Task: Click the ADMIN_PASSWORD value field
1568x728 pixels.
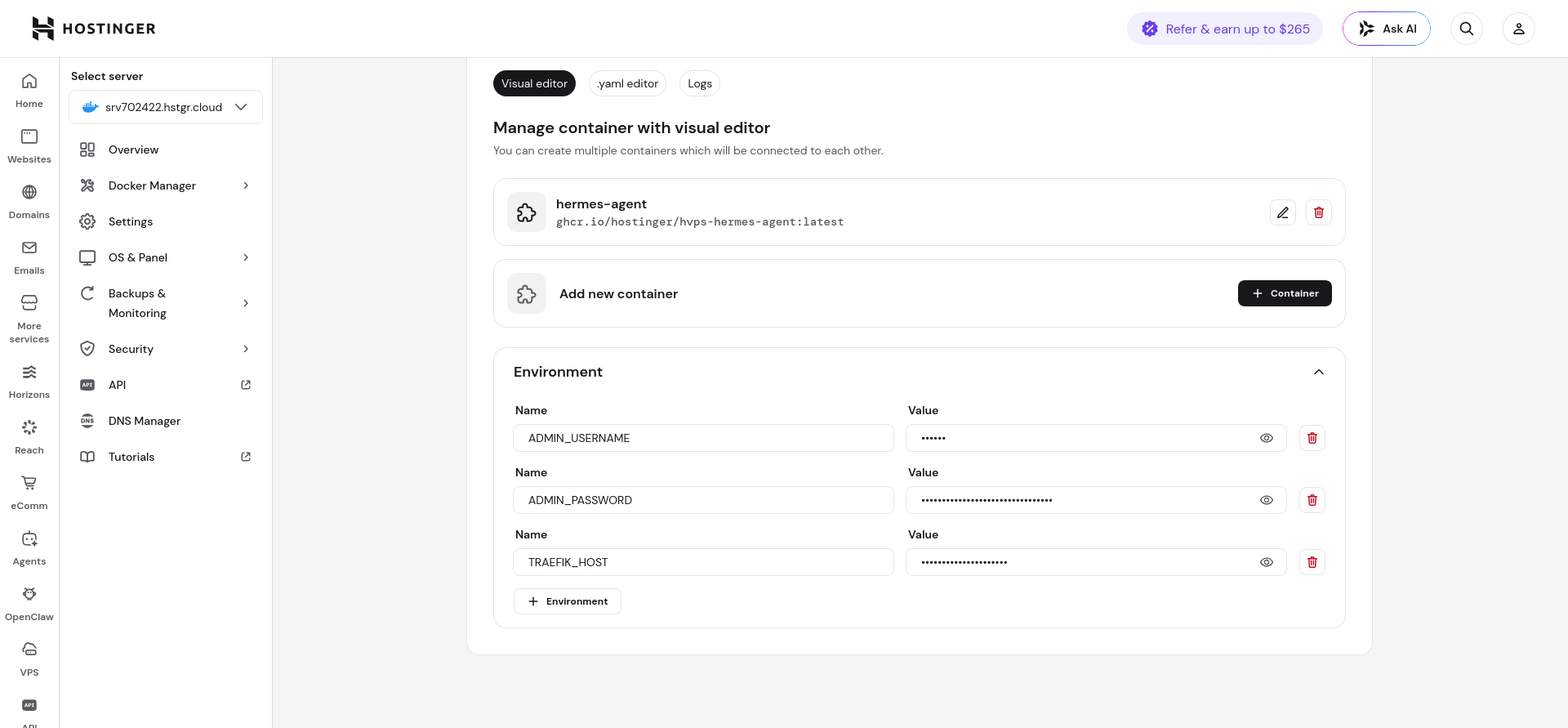Action: point(1096,500)
